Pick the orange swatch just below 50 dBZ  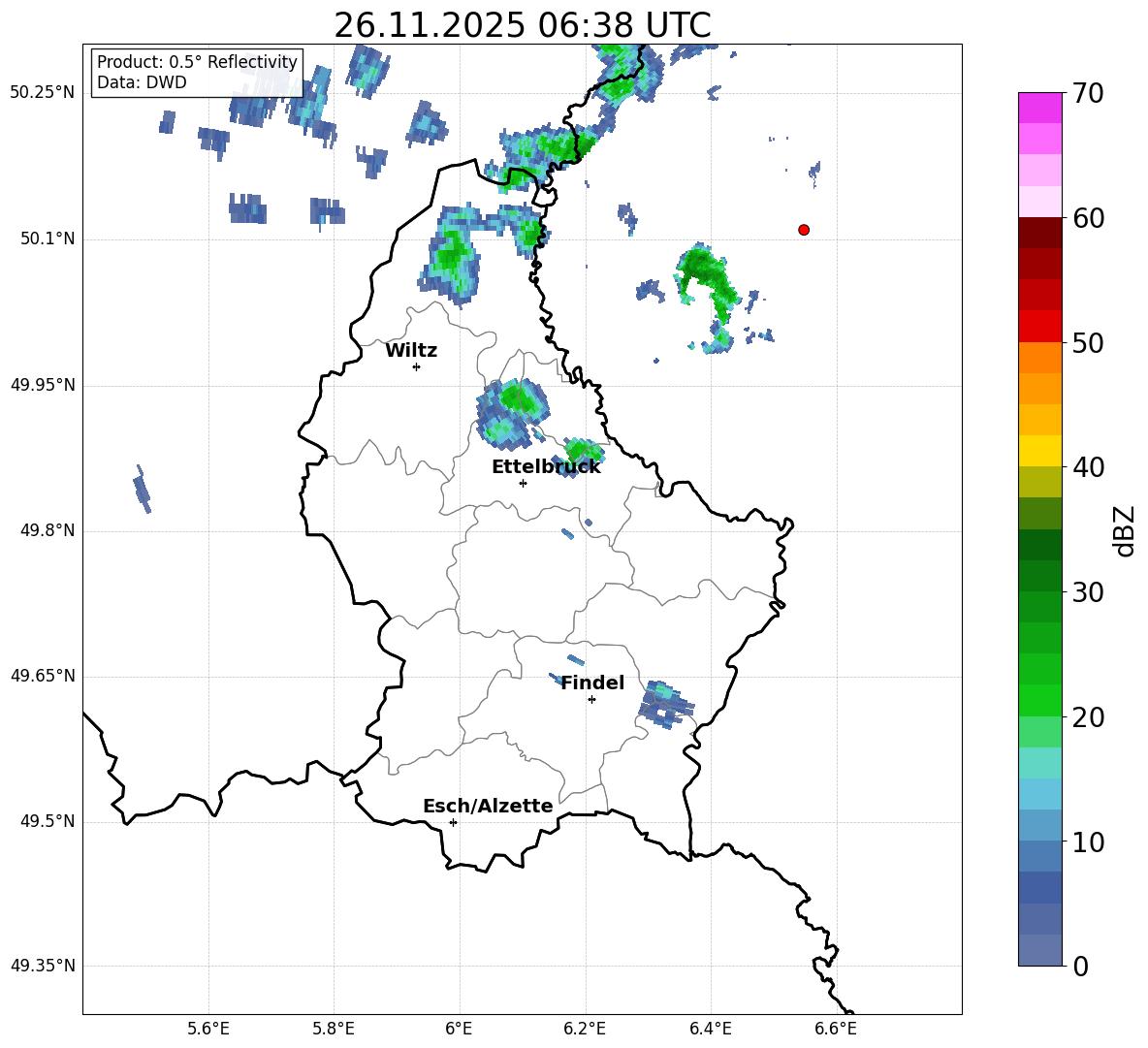click(1039, 358)
